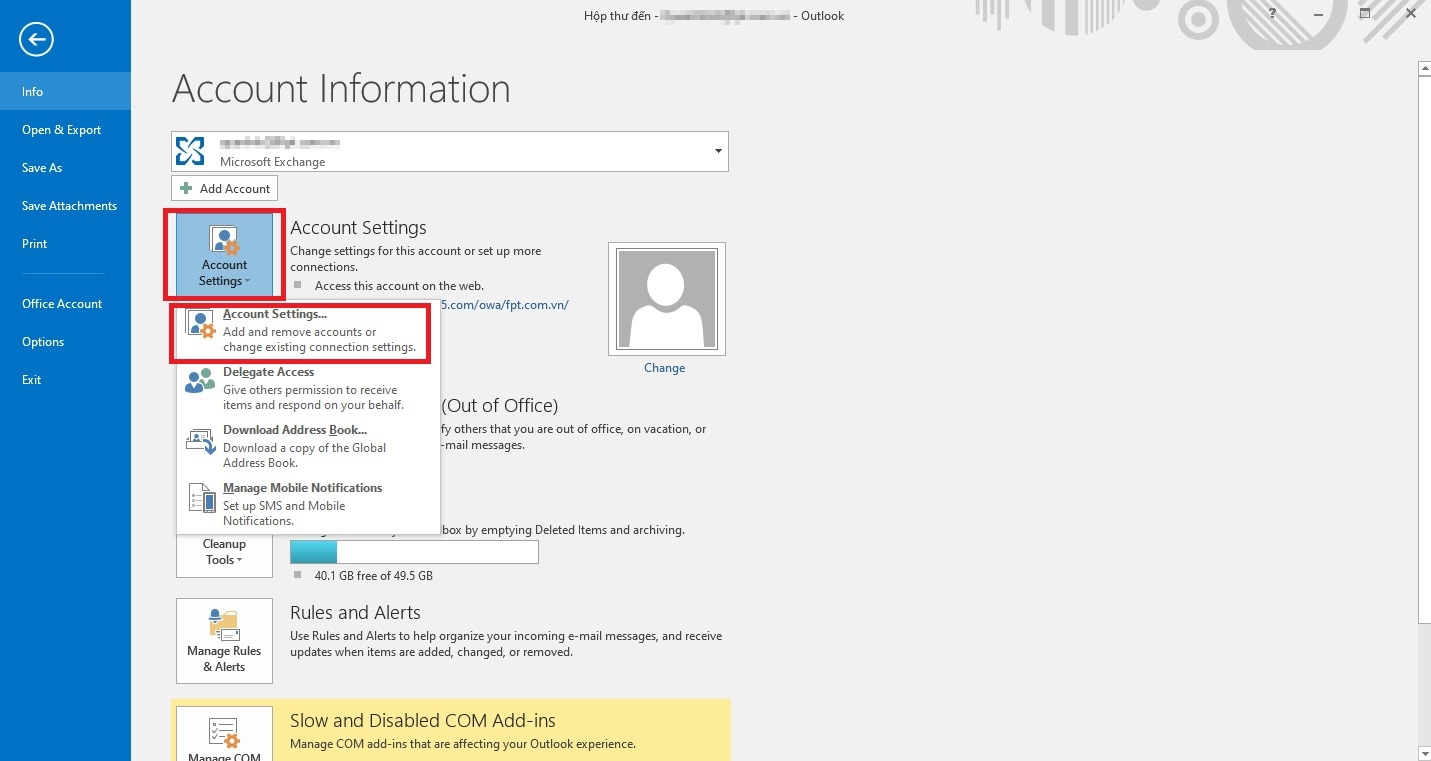The height and width of the screenshot is (761, 1431).
Task: Click the Manage Mobile Notifications icon
Action: tap(199, 497)
